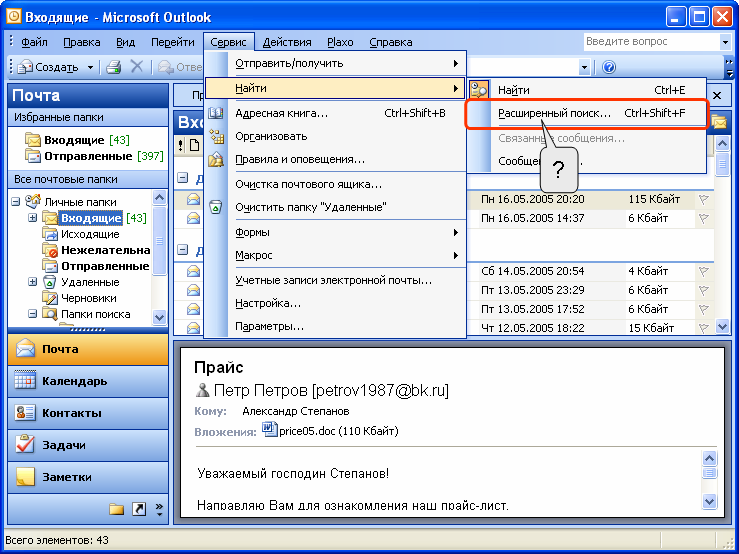Open the Файл menu
The image size is (739, 554).
pyautogui.click(x=34, y=42)
